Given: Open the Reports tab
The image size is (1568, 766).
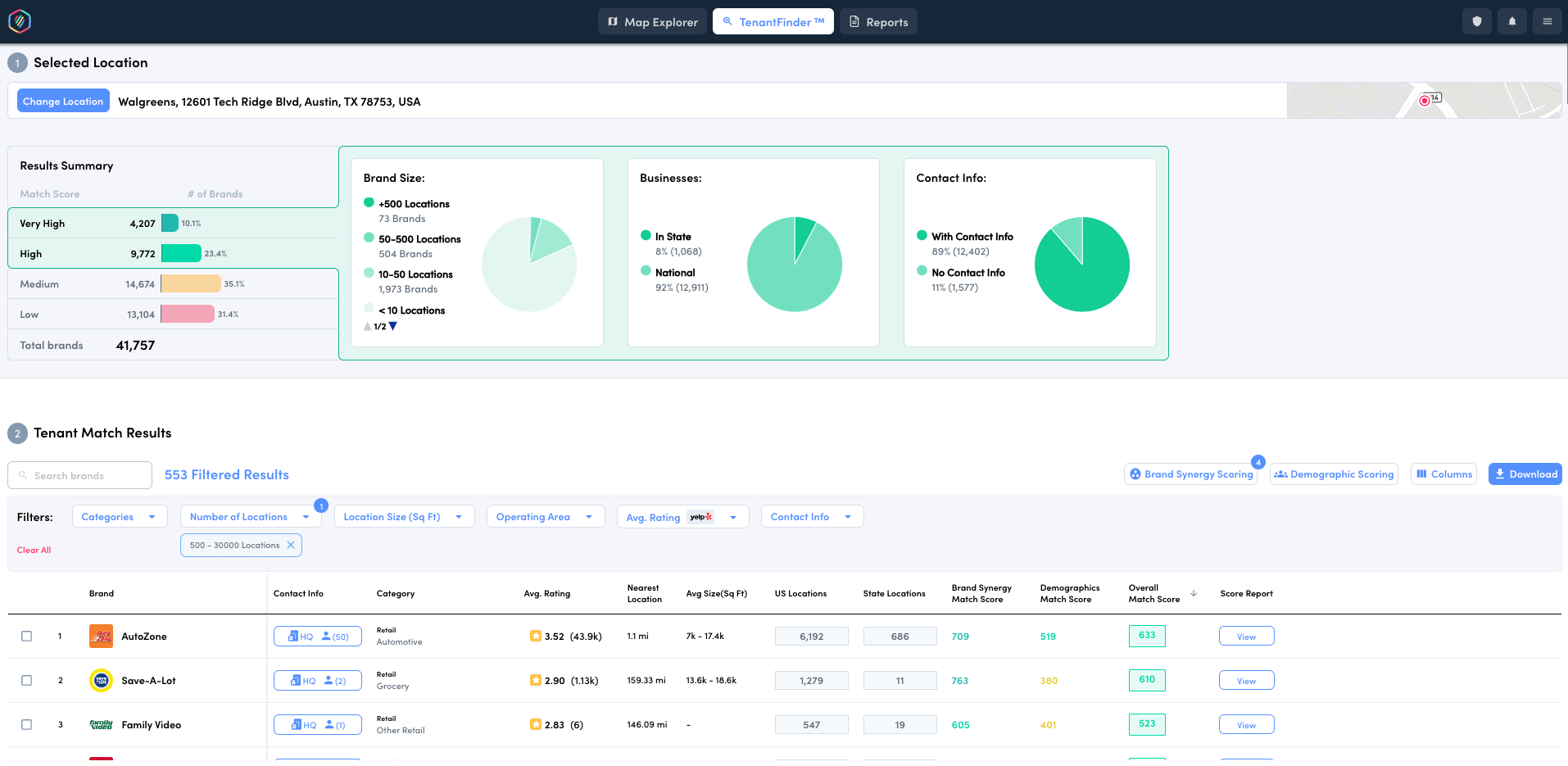Looking at the screenshot, I should click(878, 21).
